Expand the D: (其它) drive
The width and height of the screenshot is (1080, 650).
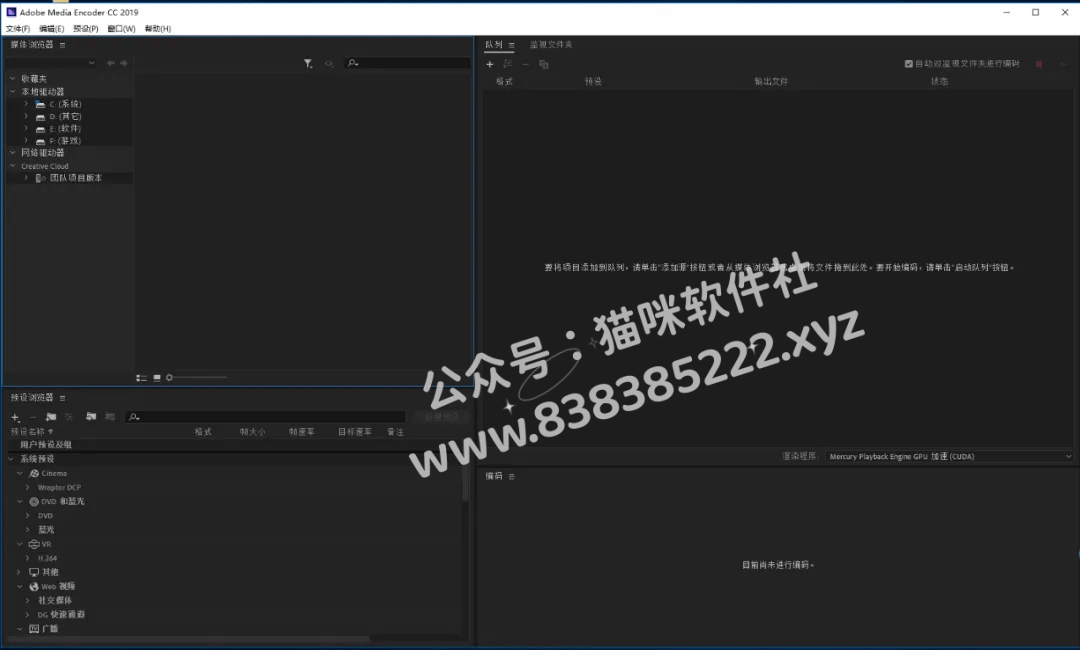tap(26, 116)
